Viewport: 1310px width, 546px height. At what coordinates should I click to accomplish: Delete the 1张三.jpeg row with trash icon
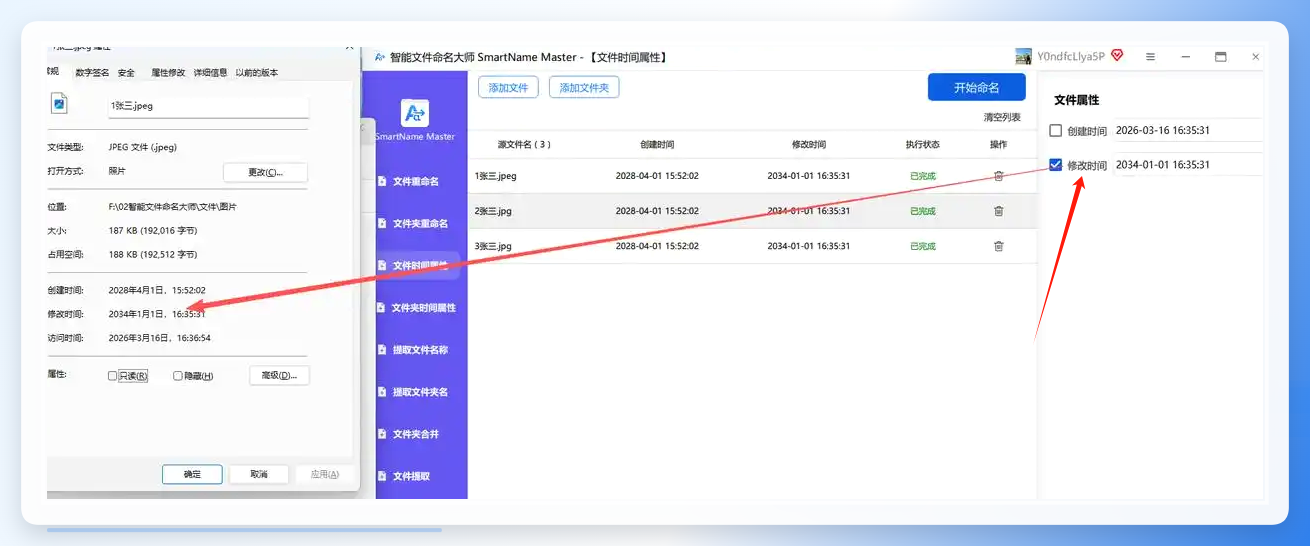[998, 176]
